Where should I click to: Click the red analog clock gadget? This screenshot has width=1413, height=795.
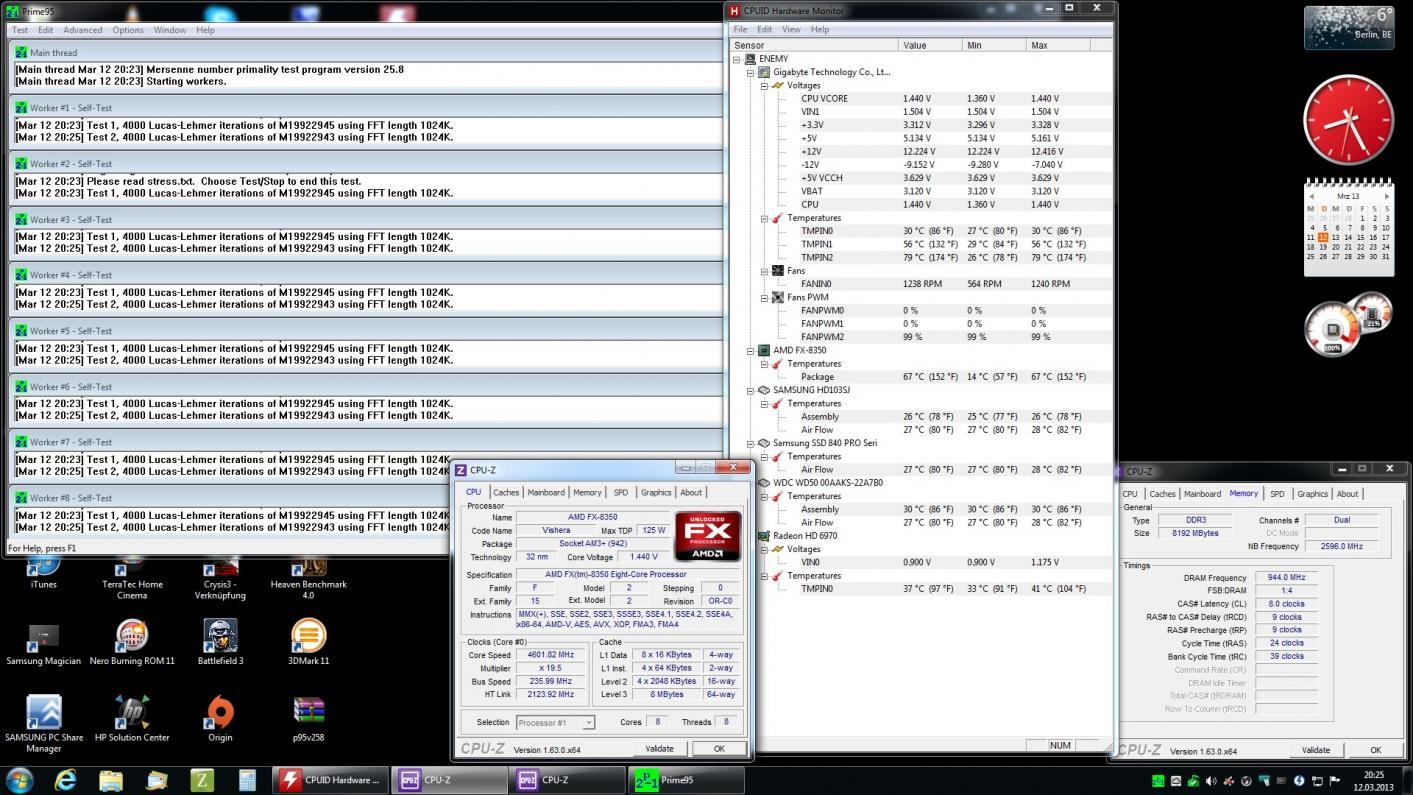point(1348,119)
